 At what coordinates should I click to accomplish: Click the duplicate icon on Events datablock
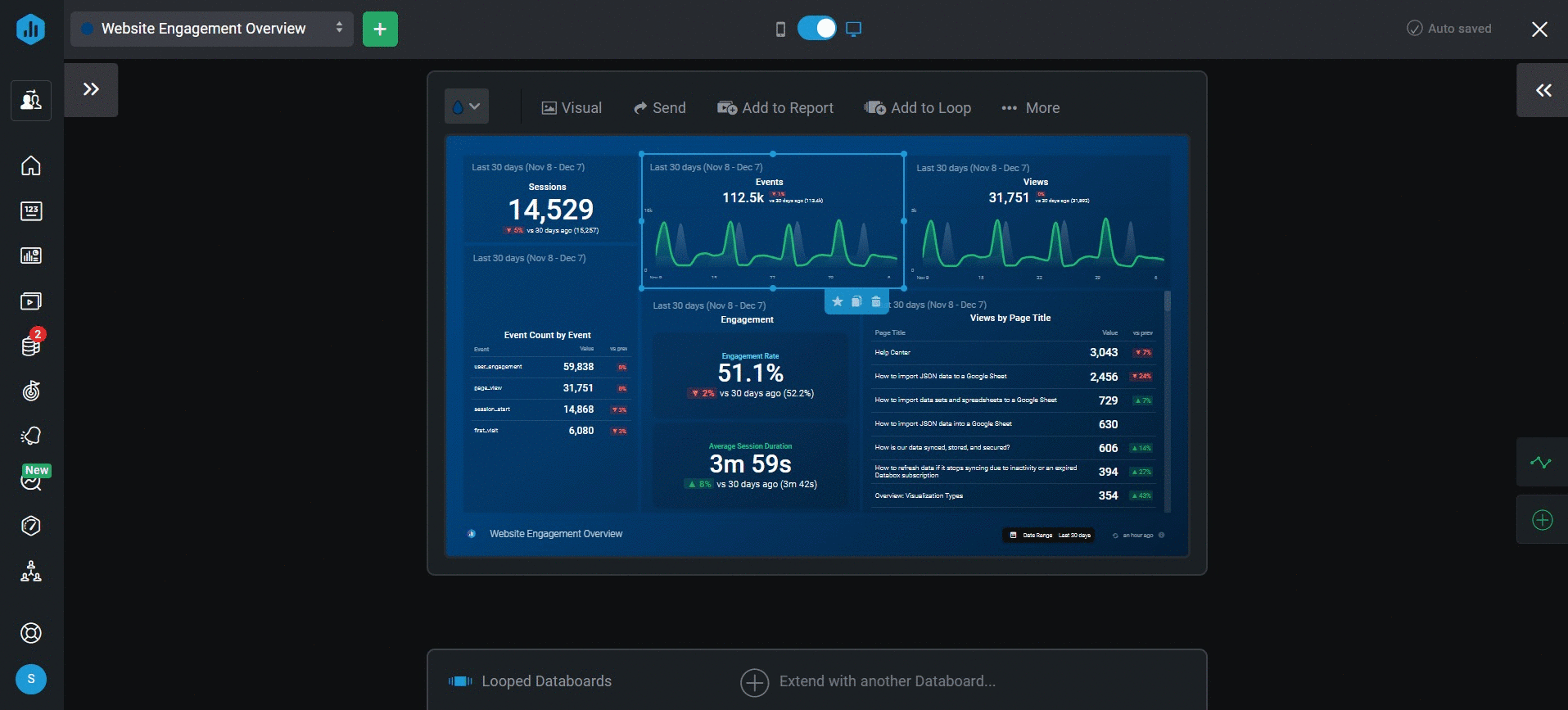tap(856, 301)
